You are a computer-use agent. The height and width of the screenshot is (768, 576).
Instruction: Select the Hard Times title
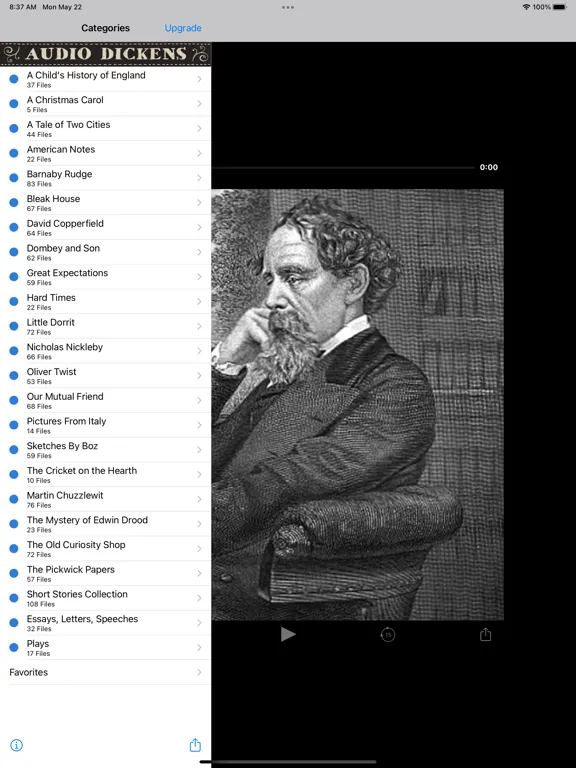51,297
